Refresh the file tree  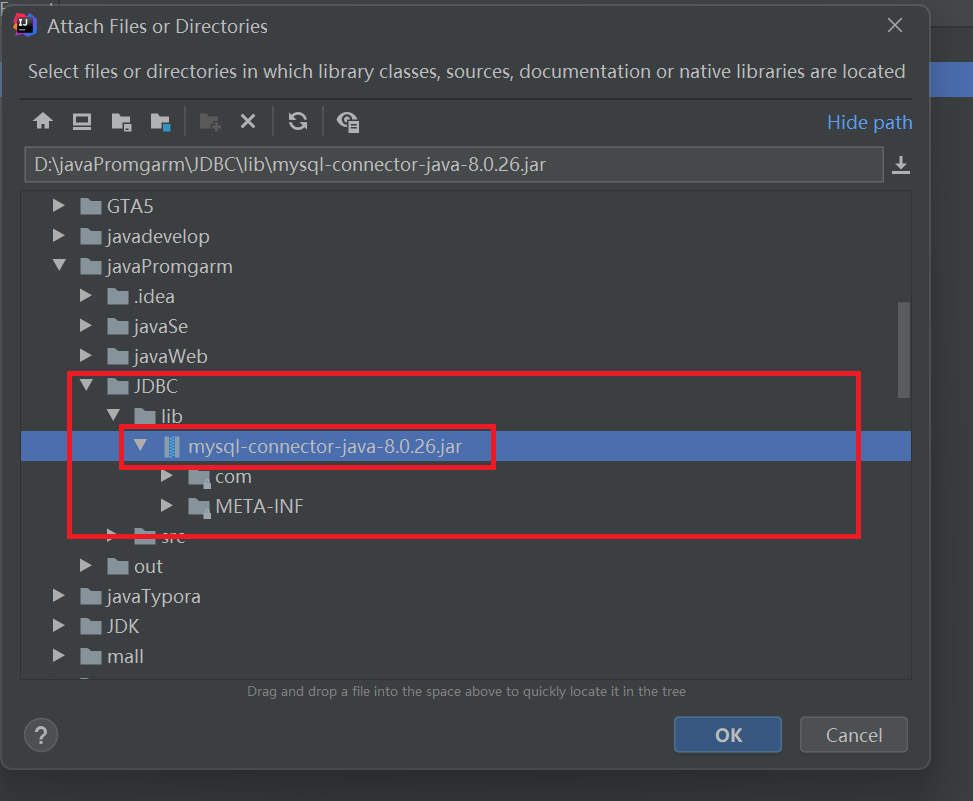[297, 122]
